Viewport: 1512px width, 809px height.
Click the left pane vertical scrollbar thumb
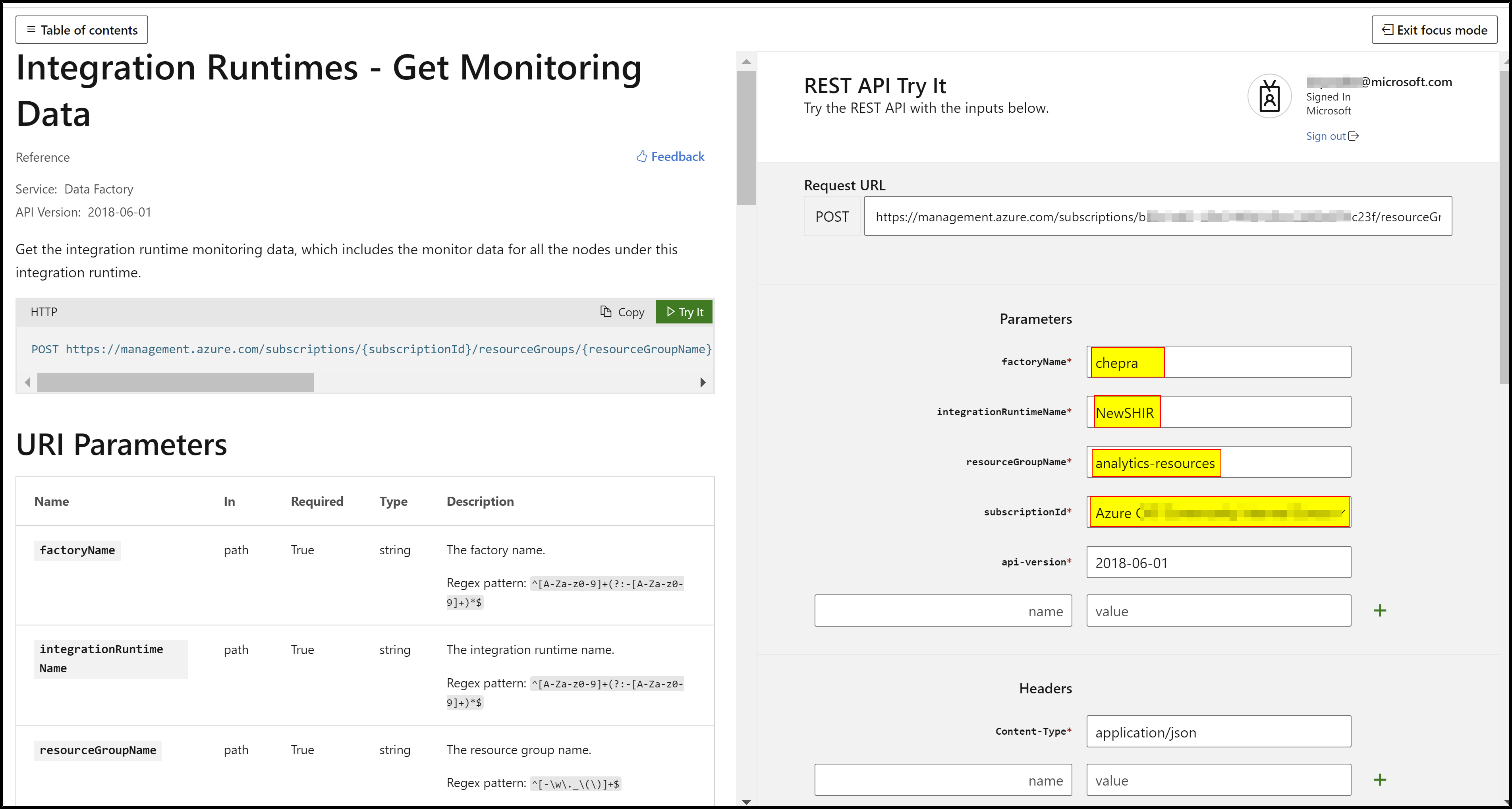[x=746, y=138]
